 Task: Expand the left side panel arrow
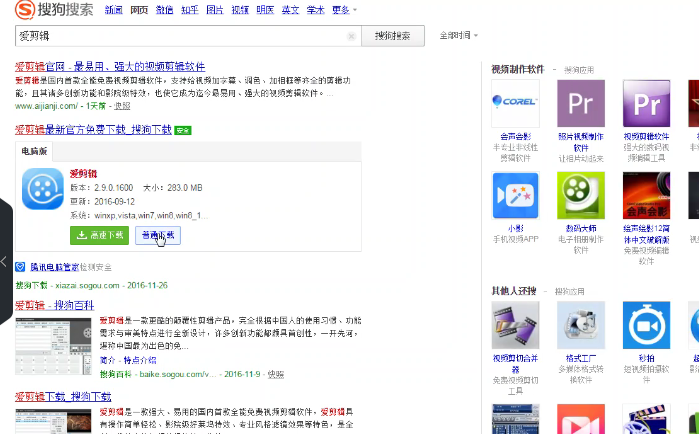[4, 262]
